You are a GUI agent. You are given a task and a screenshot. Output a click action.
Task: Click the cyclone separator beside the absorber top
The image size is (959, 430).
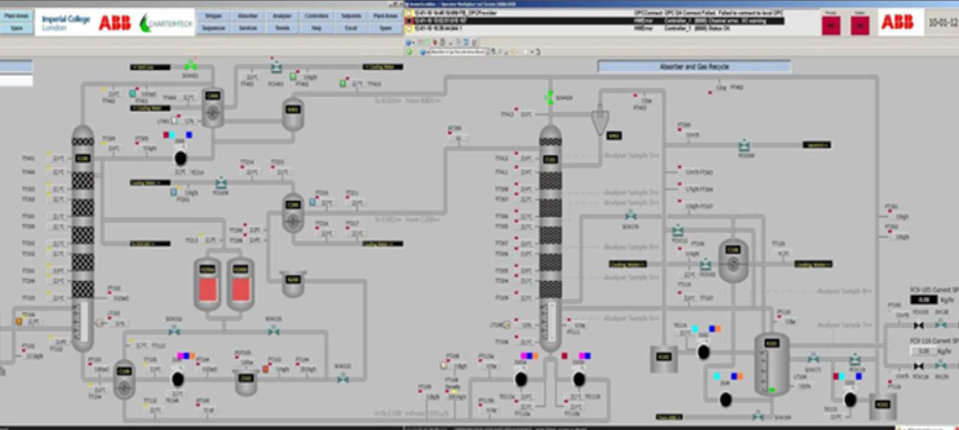(602, 119)
